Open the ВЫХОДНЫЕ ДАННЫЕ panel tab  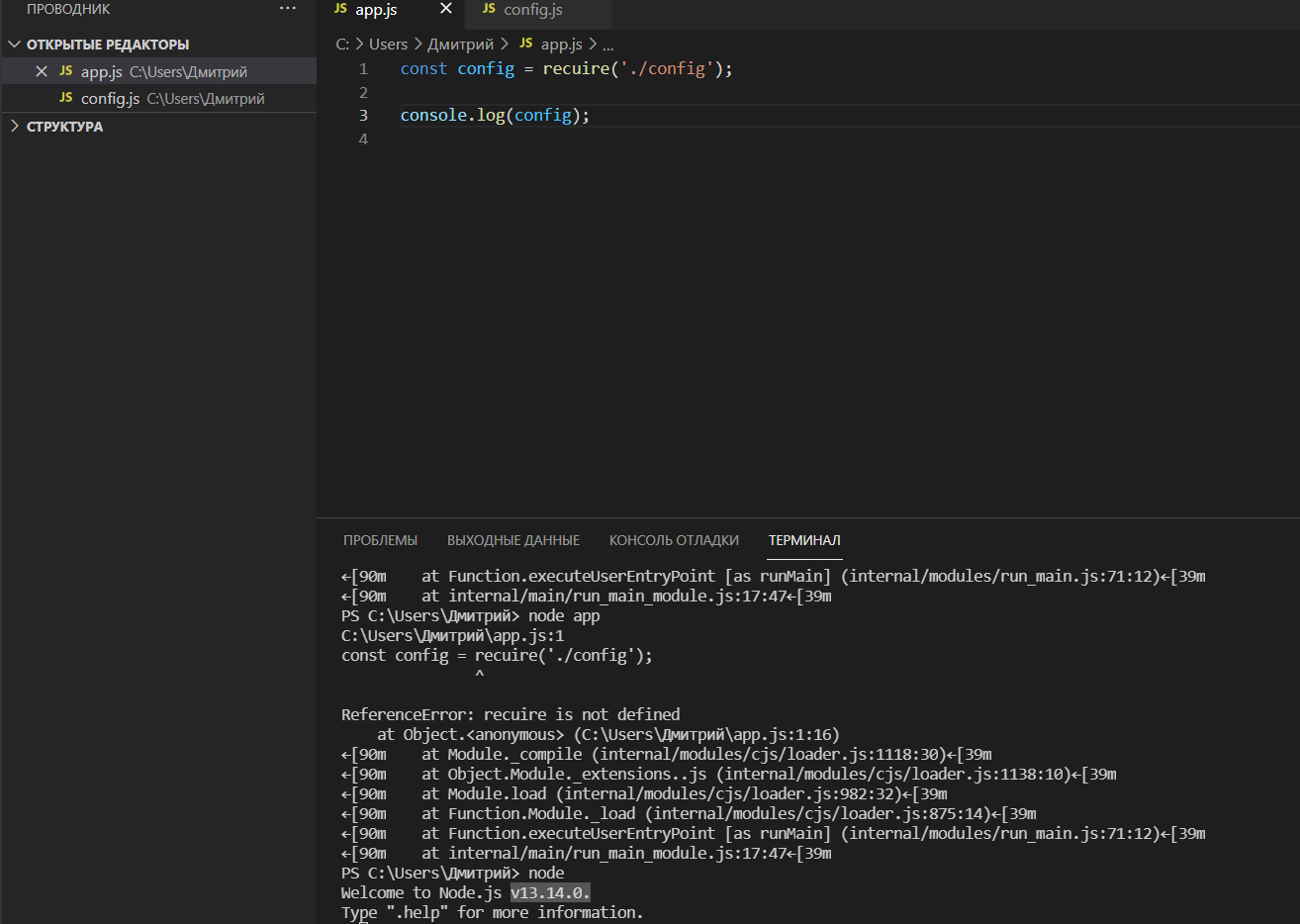[x=513, y=540]
